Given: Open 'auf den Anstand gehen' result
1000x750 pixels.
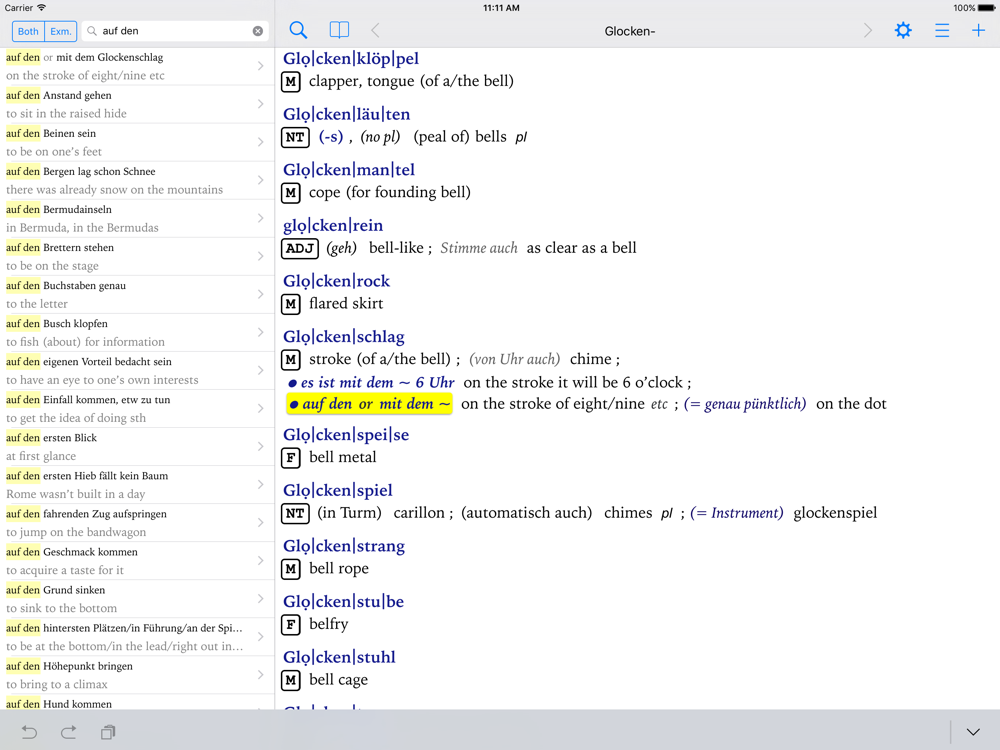Looking at the screenshot, I should [137, 104].
